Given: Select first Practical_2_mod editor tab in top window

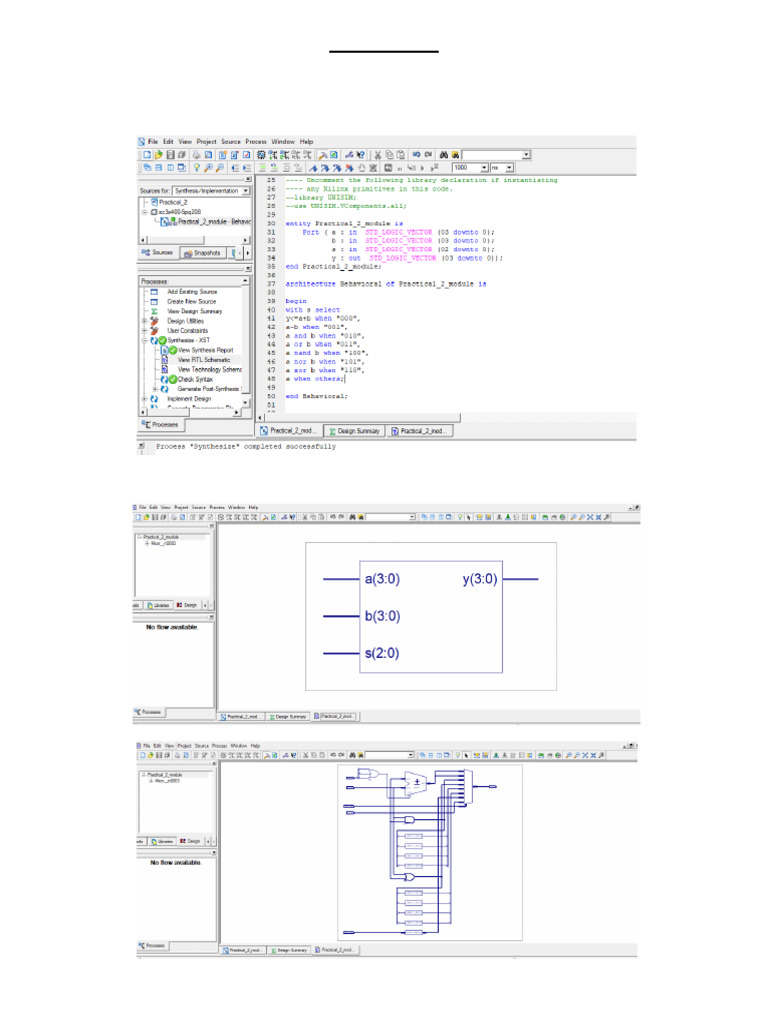Looking at the screenshot, I should click(288, 431).
